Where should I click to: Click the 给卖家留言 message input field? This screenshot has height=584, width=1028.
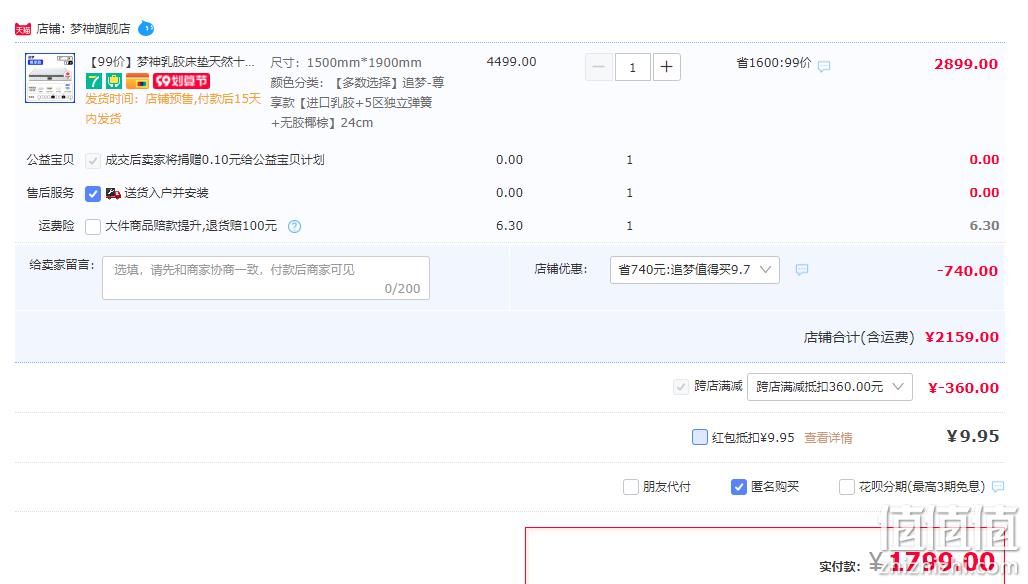(x=266, y=278)
